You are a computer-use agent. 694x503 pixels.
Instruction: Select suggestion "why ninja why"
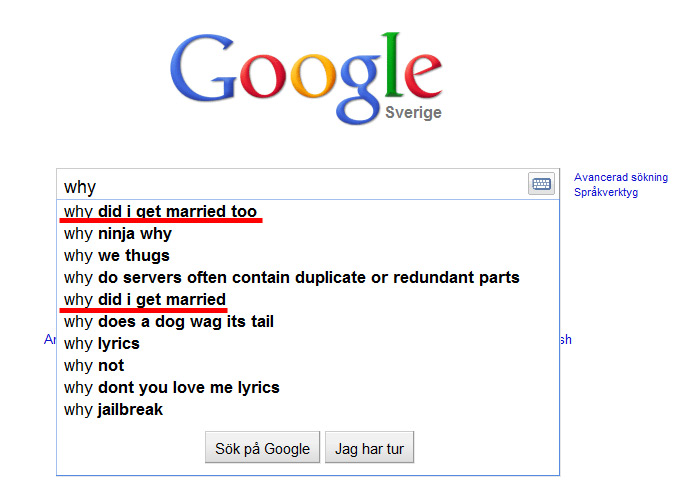pos(118,234)
